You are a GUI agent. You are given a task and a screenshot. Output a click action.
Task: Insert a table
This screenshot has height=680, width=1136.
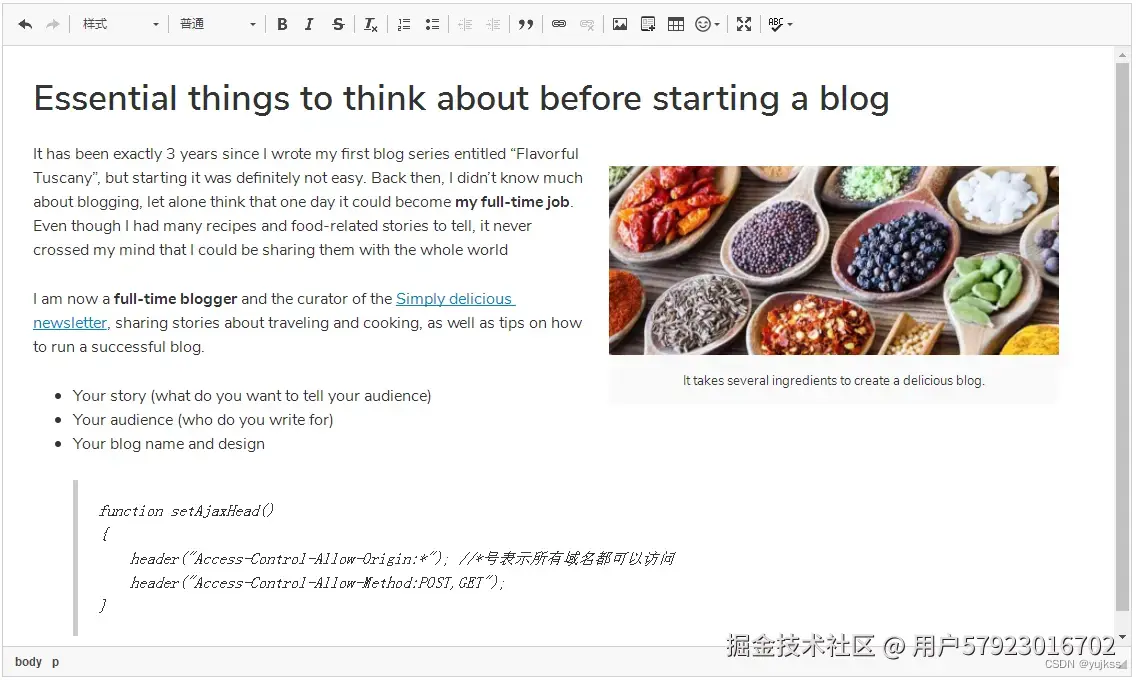point(676,25)
